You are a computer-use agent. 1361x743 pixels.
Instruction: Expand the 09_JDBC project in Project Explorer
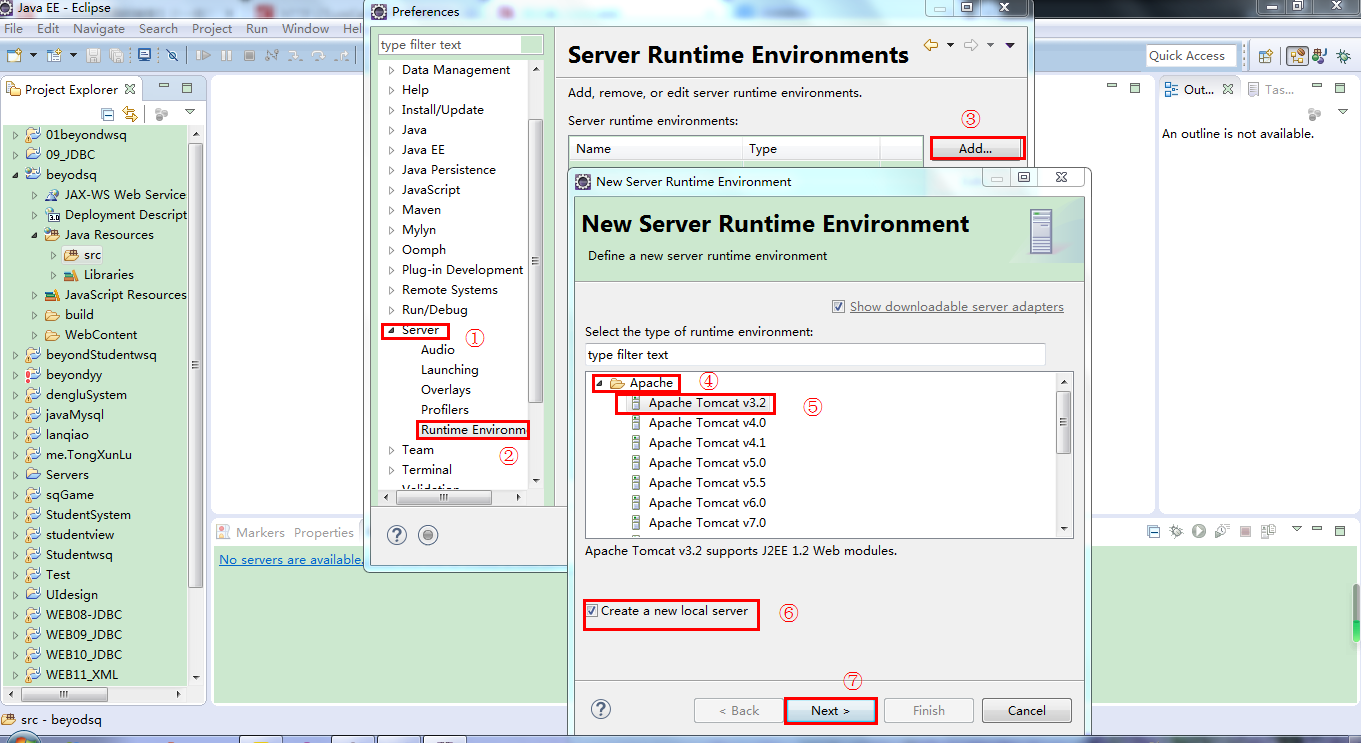pyautogui.click(x=15, y=155)
